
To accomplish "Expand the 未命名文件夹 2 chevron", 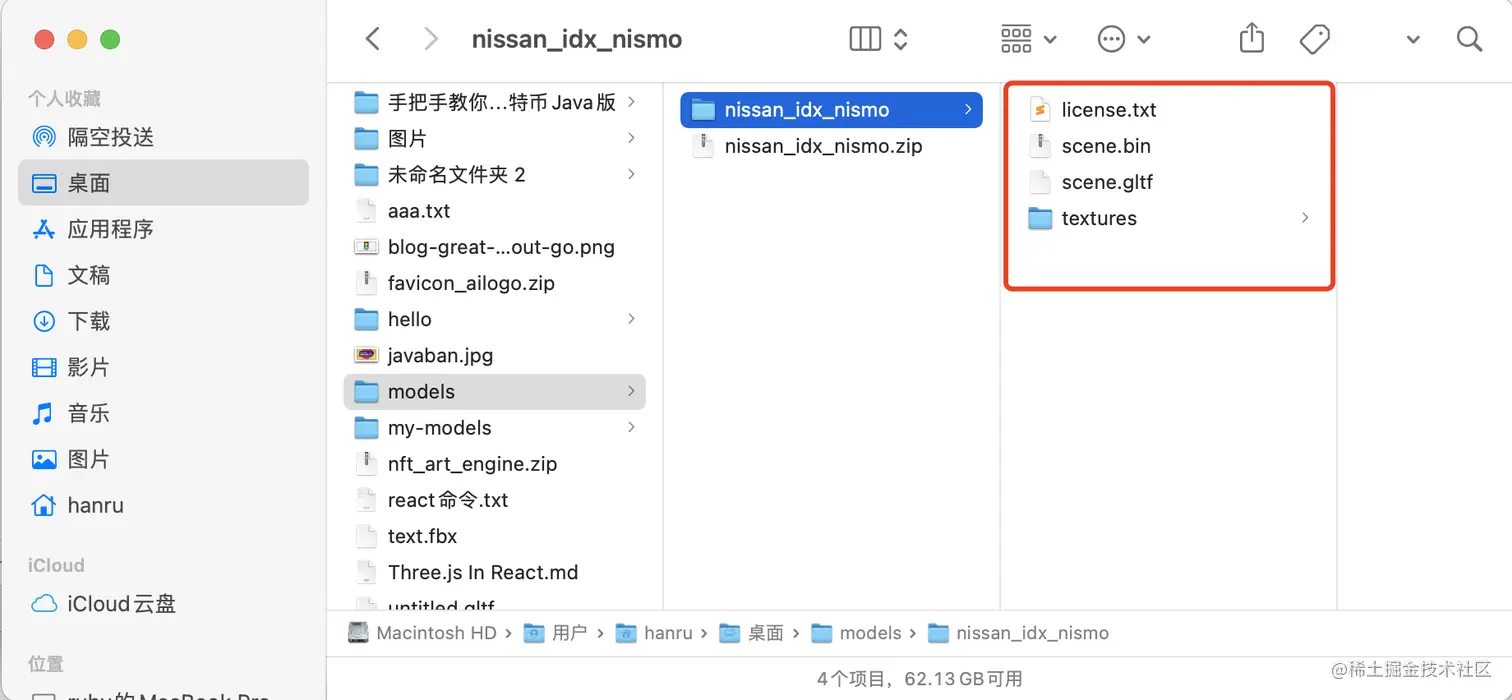I will 631,174.
